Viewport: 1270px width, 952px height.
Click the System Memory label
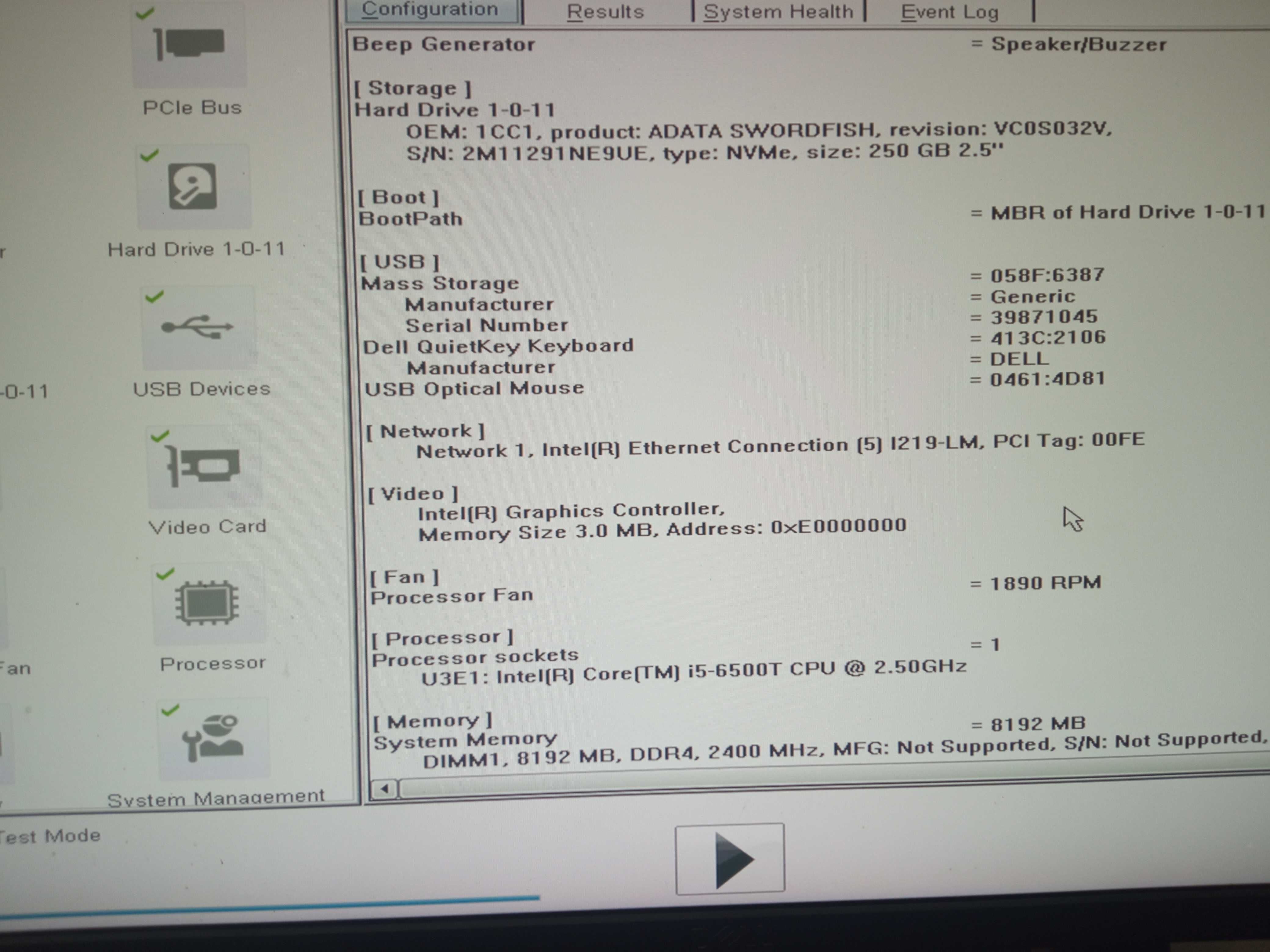pos(465,740)
